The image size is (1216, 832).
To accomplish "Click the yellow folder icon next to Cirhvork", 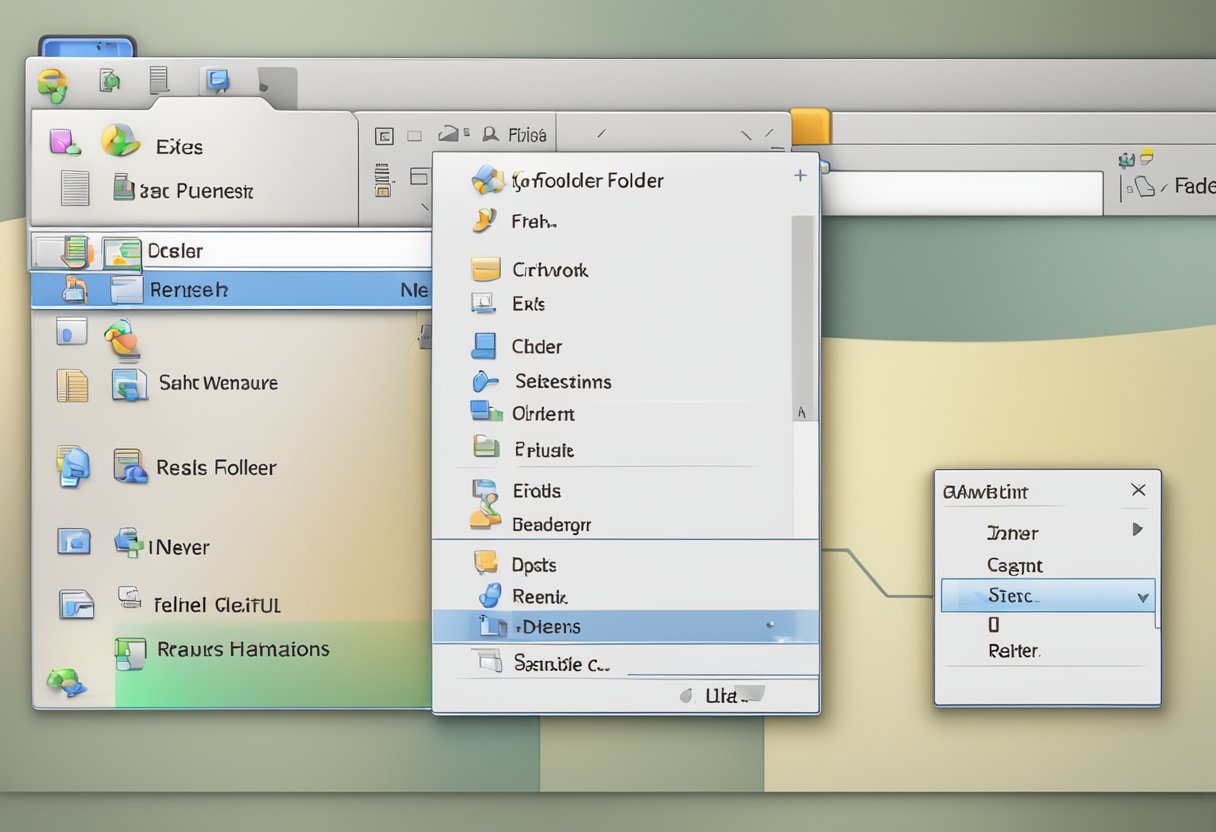I will click(485, 269).
